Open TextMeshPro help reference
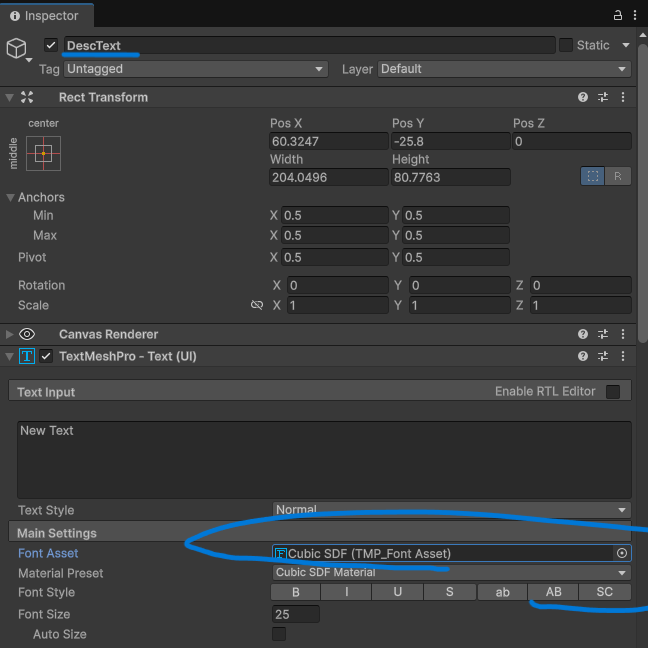 583,356
